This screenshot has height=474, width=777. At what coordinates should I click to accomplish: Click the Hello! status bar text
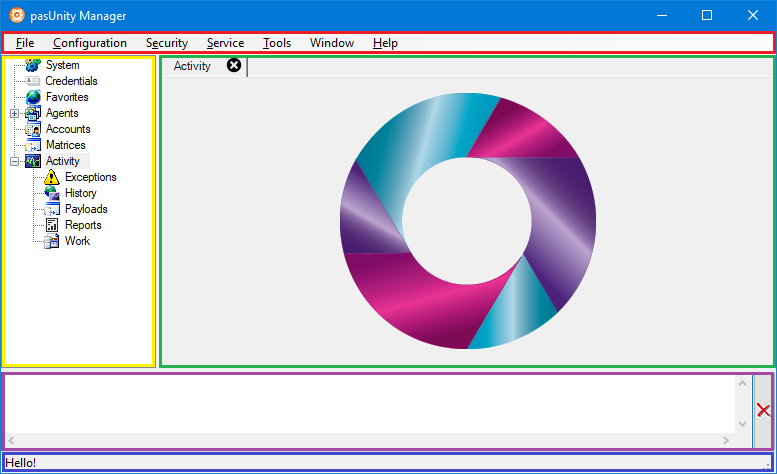click(x=21, y=463)
